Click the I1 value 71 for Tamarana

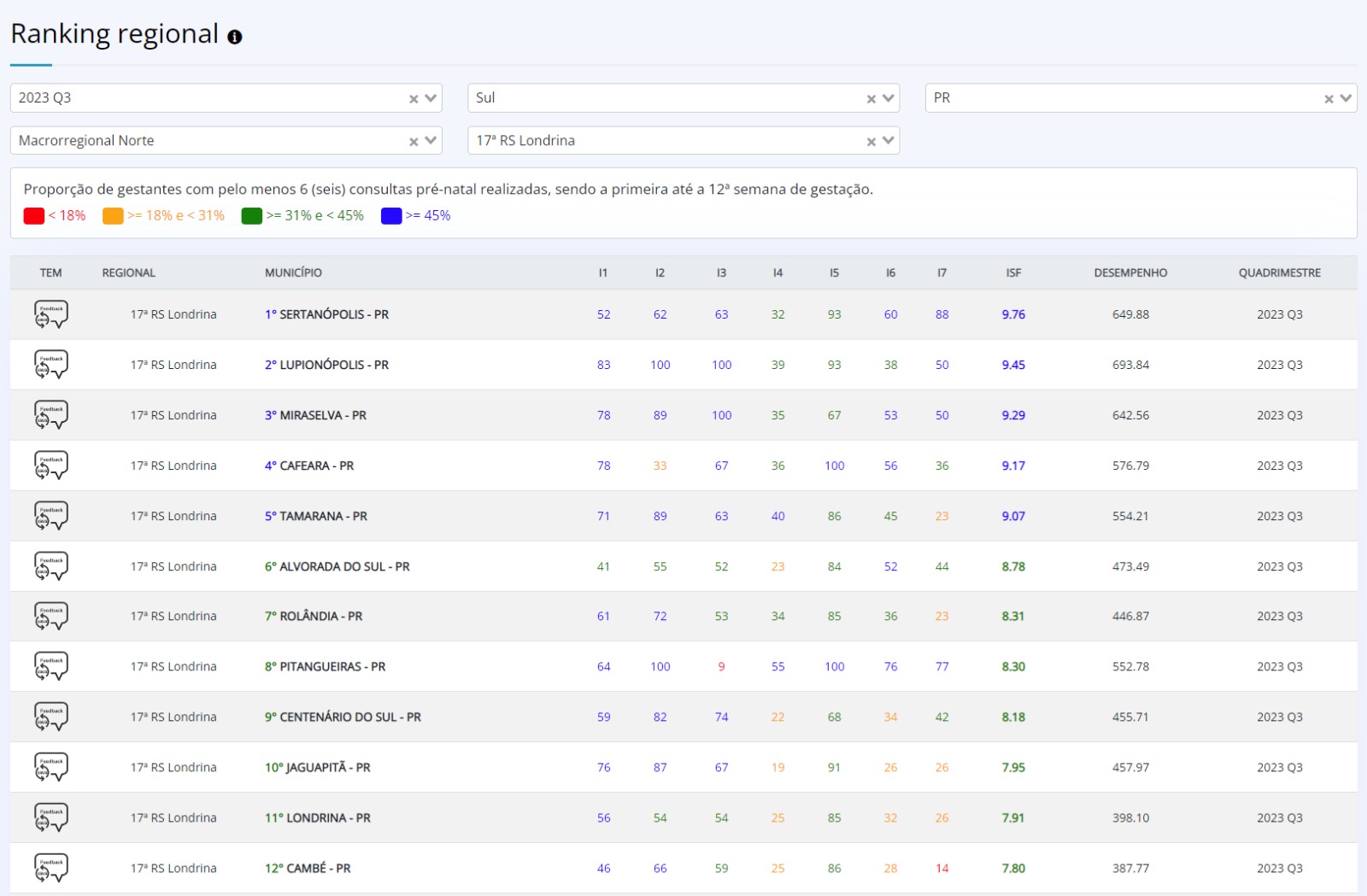[x=603, y=516]
